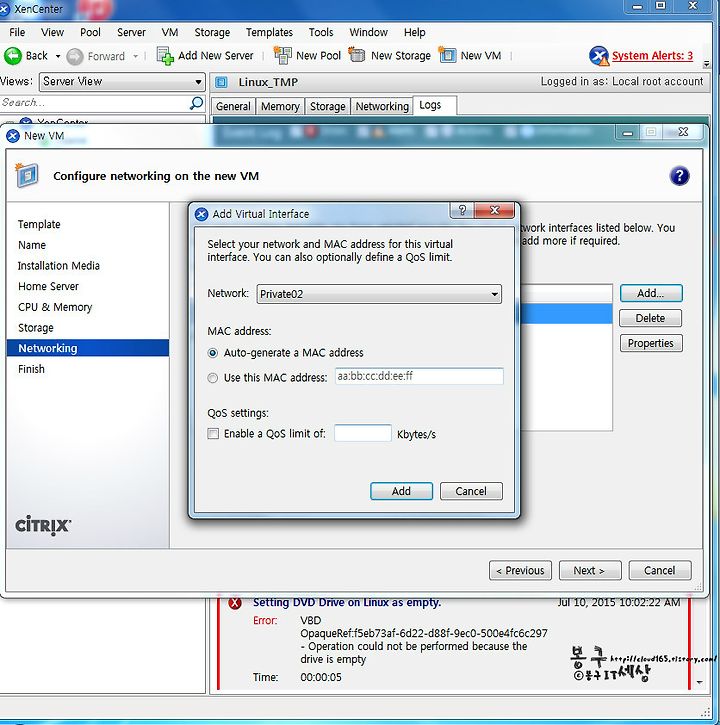Select the CPU & Memory wizard step
The width and height of the screenshot is (720, 725).
(x=55, y=307)
